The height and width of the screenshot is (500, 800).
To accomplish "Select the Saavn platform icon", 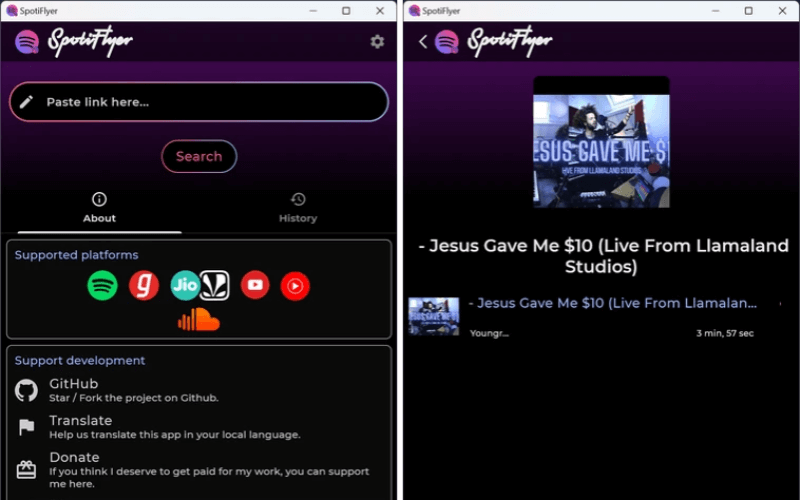I will coord(214,285).
